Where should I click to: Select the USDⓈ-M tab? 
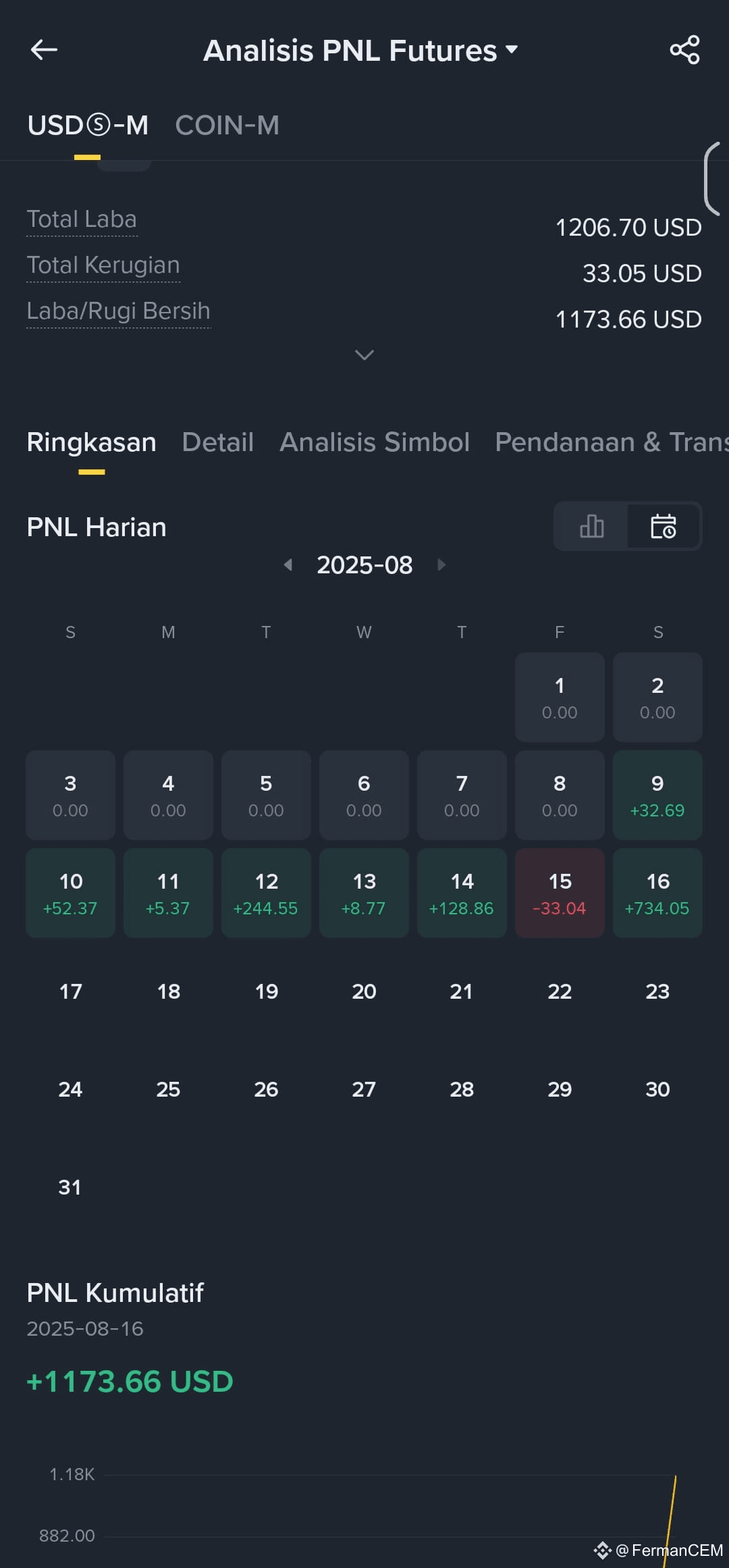point(88,126)
